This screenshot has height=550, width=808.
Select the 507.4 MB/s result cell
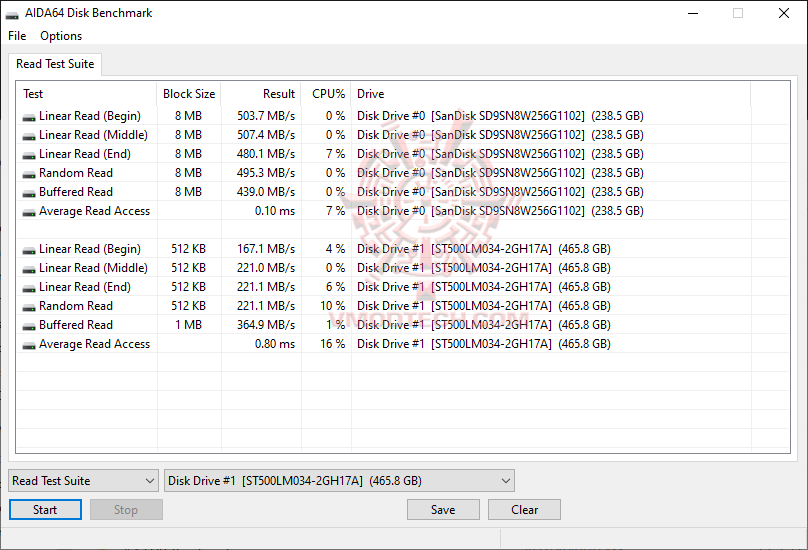click(266, 135)
